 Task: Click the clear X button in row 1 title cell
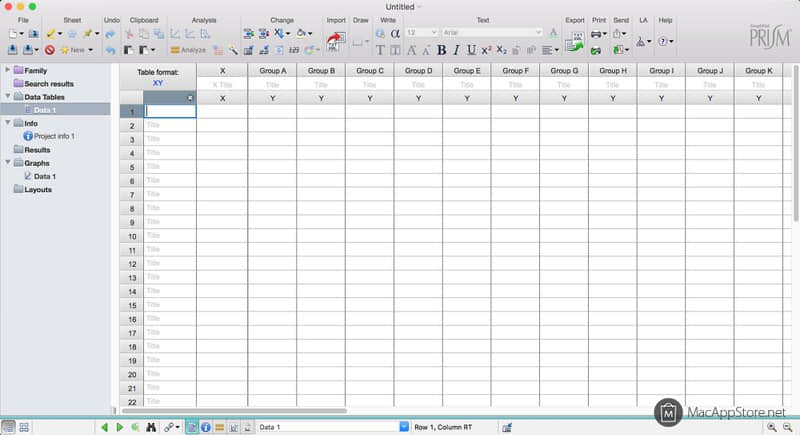[x=190, y=98]
